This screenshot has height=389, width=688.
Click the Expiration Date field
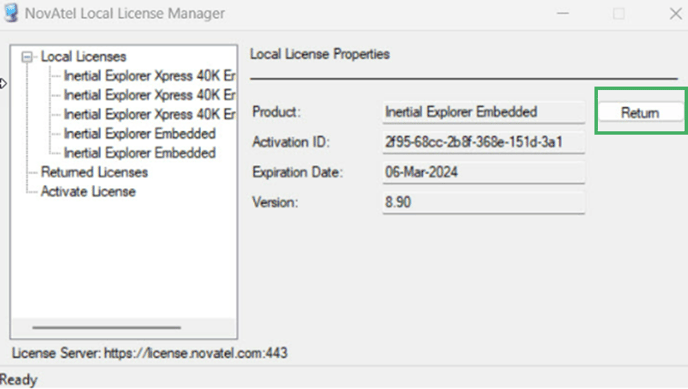tap(484, 172)
